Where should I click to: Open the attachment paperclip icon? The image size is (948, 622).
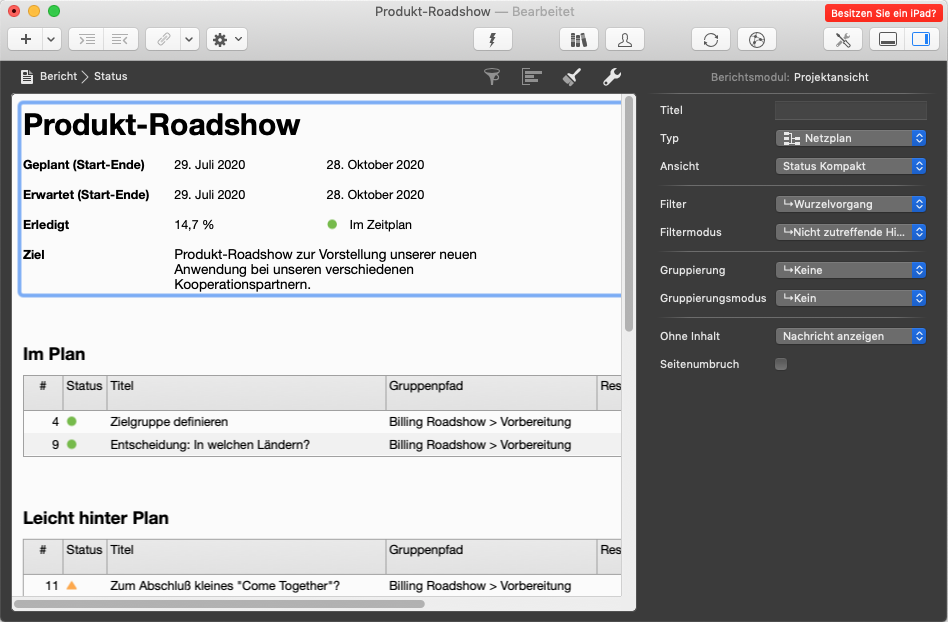[x=166, y=39]
